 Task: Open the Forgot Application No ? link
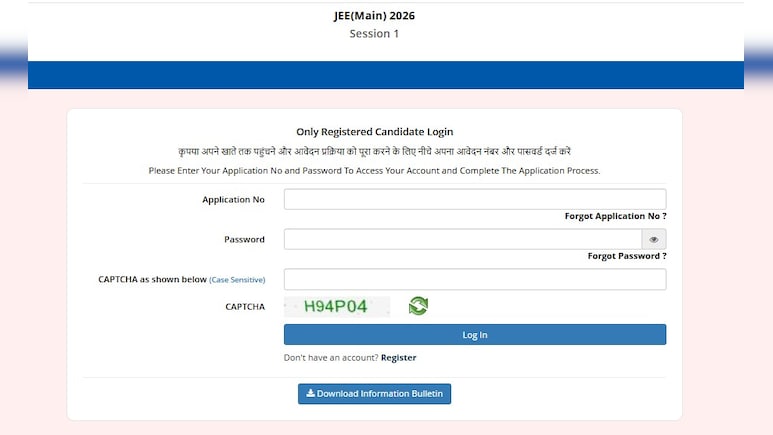pyautogui.click(x=615, y=216)
